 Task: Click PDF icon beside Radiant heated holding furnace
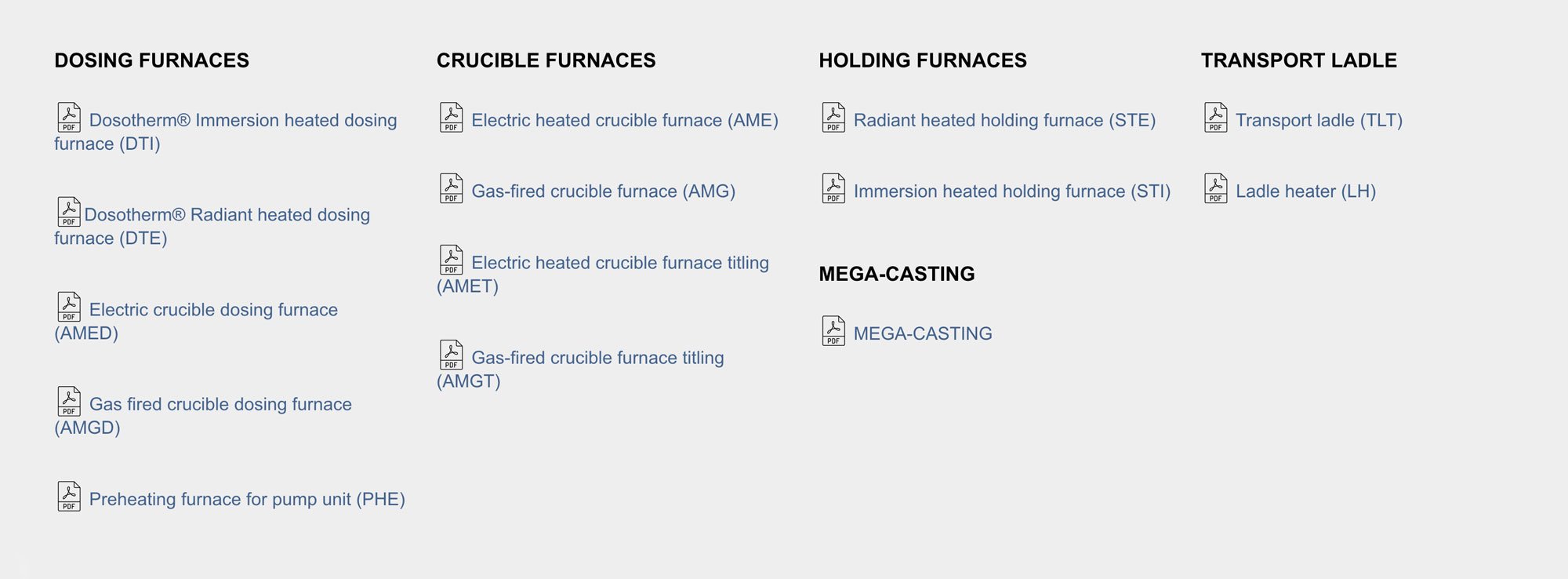833,118
